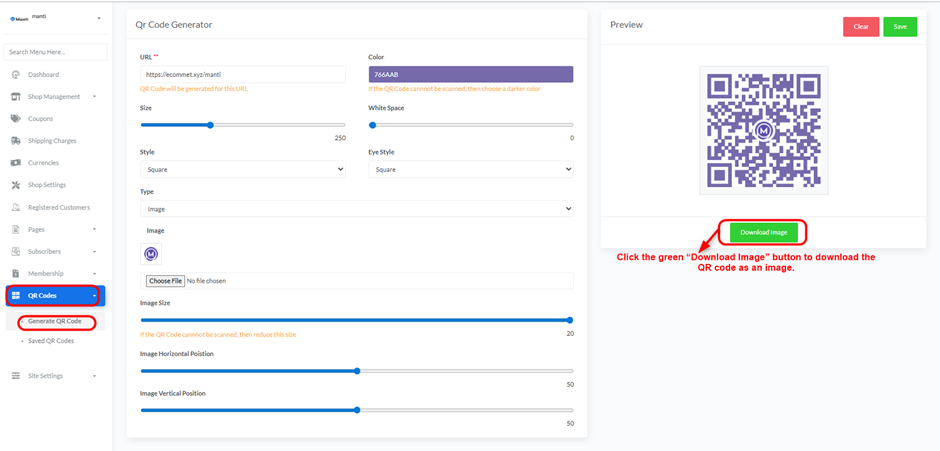Image resolution: width=940 pixels, height=451 pixels.
Task: Click the green Save button
Action: click(x=900, y=27)
